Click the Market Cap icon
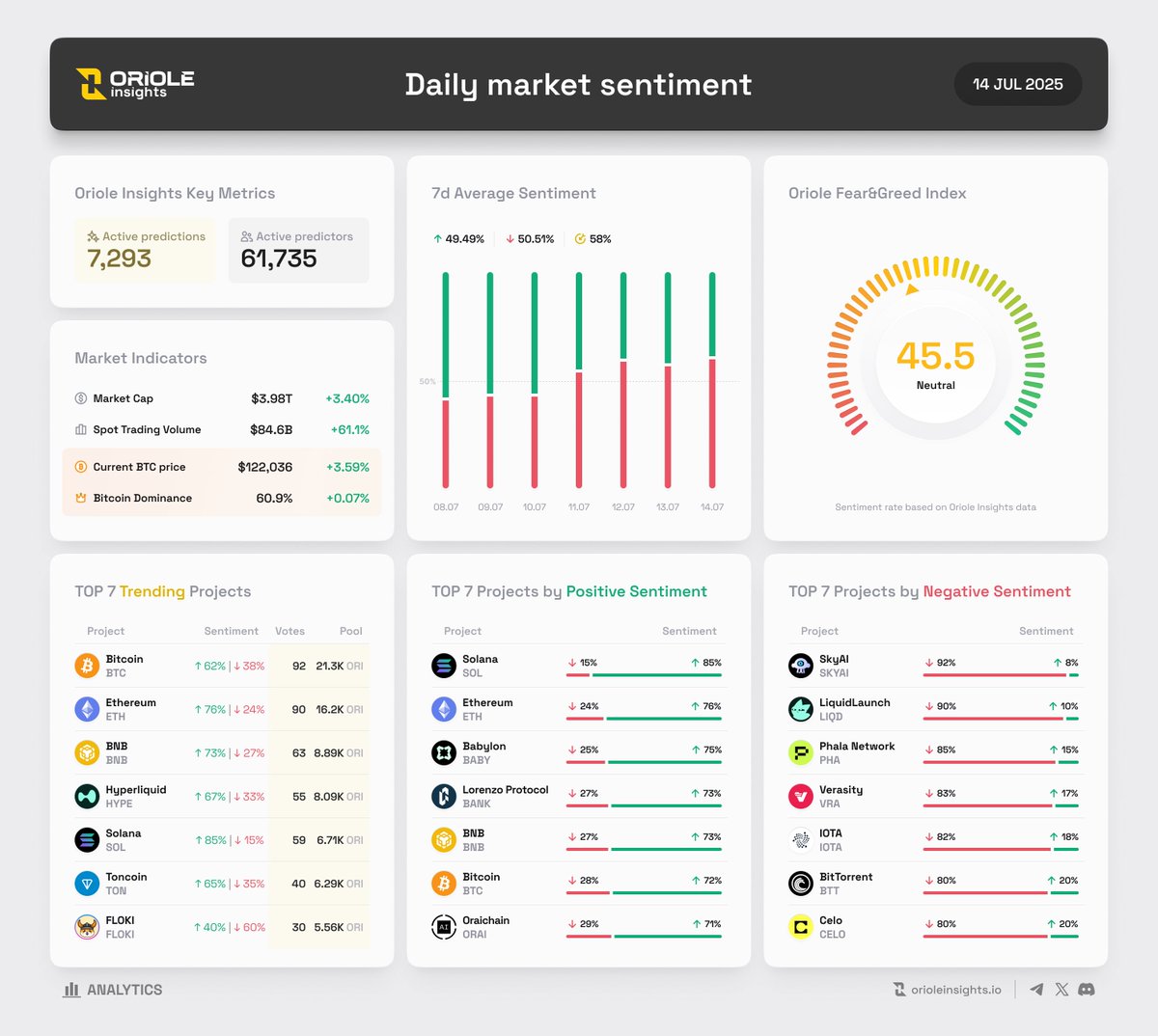 81,398
